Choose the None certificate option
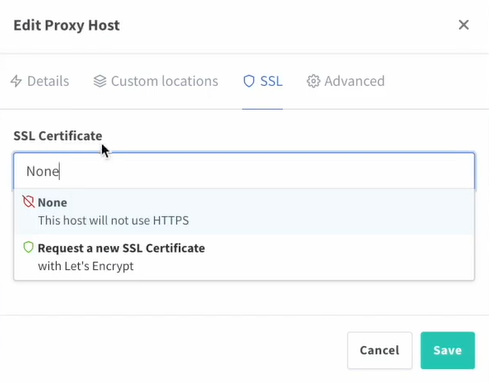Viewport: 489px width, 382px height. tap(244, 211)
